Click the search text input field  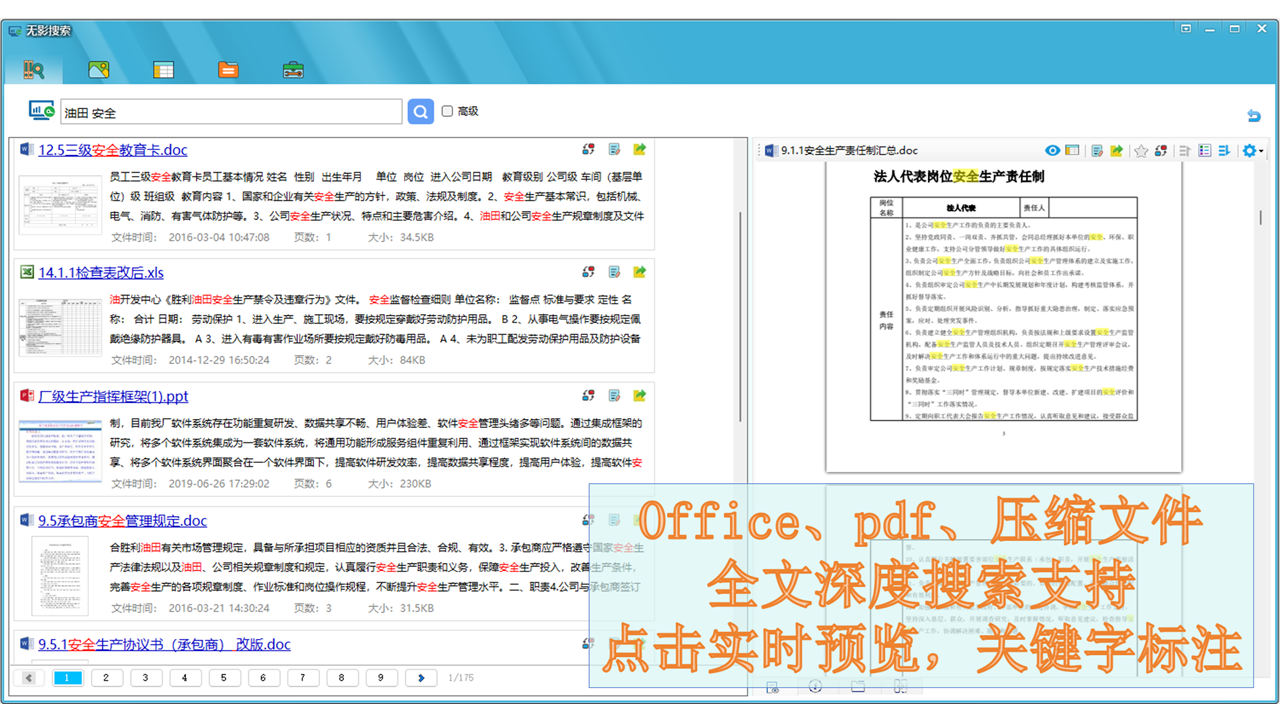(x=231, y=112)
